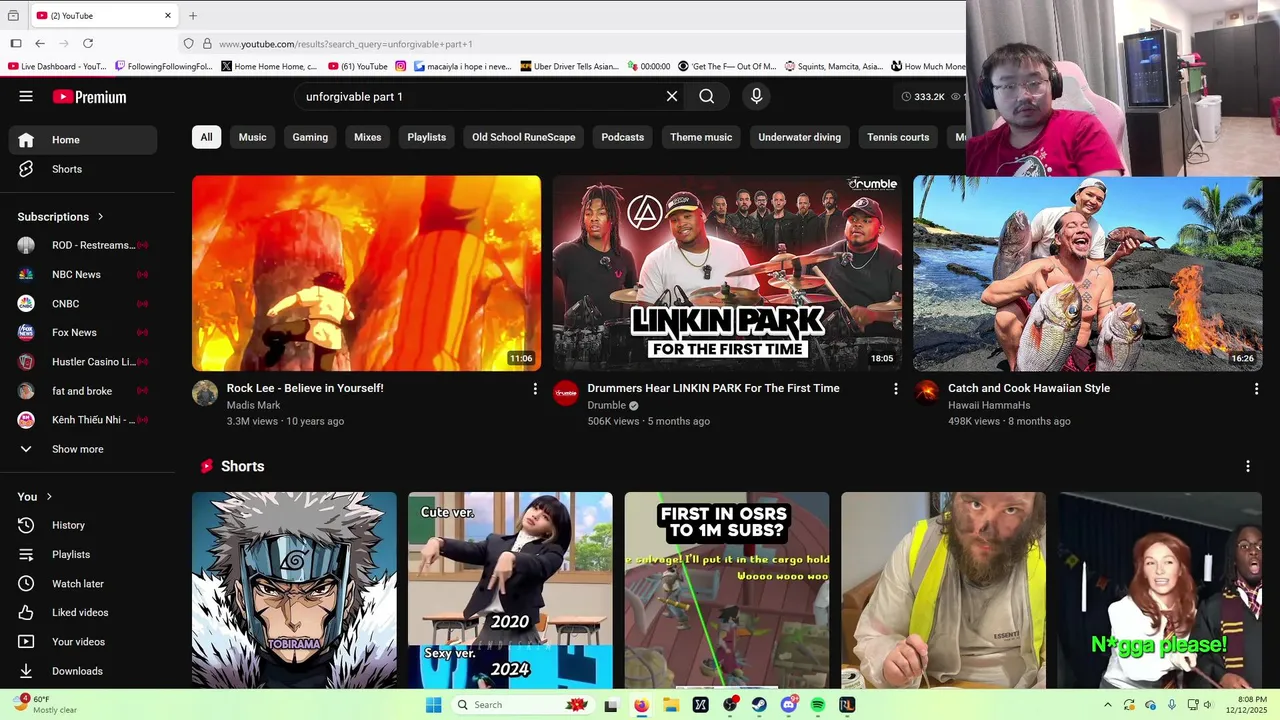Screen dimensions: 1280x720
Task: Open Your videos page
Action: tap(83, 642)
